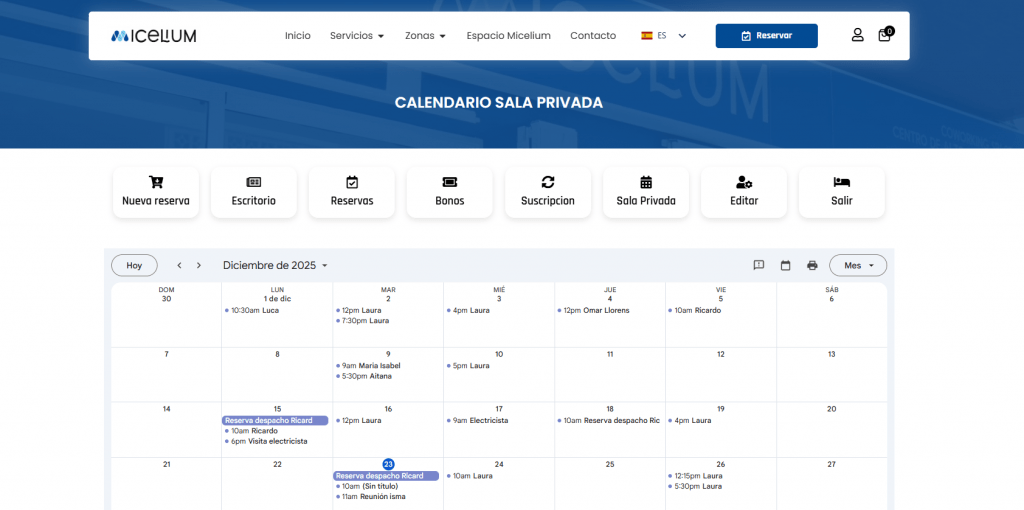The width and height of the screenshot is (1024, 510).
Task: Expand the Servicios dropdown menu
Action: tap(357, 36)
